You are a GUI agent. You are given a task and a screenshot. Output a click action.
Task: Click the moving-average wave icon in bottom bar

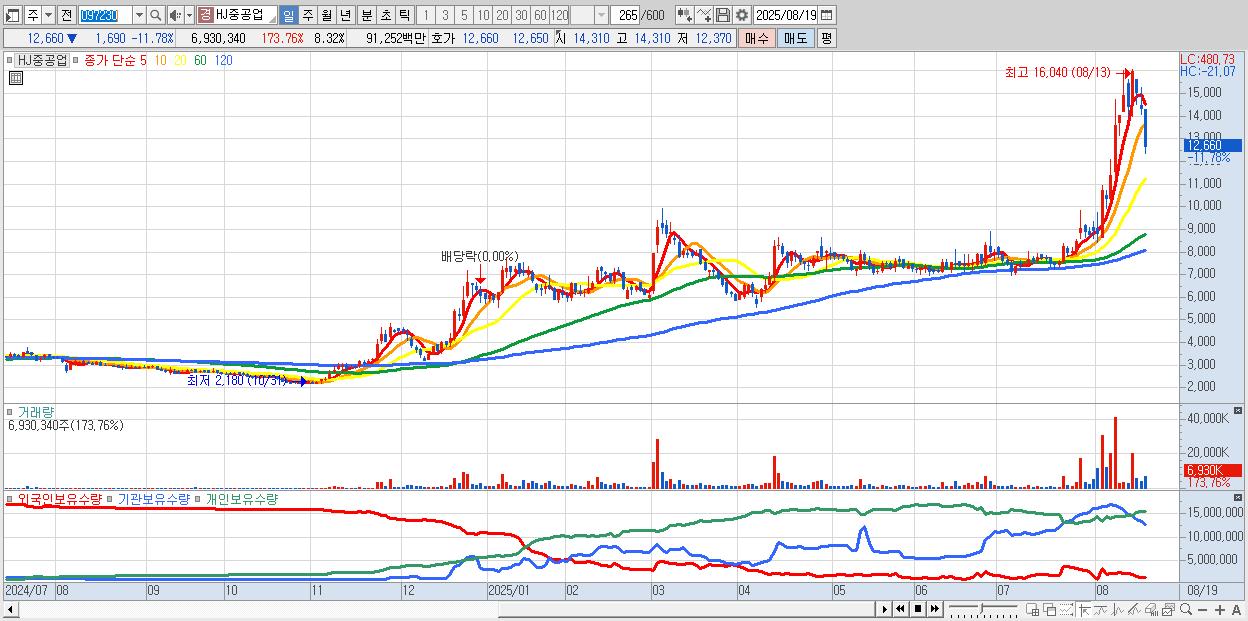pyautogui.click(x=1101, y=609)
